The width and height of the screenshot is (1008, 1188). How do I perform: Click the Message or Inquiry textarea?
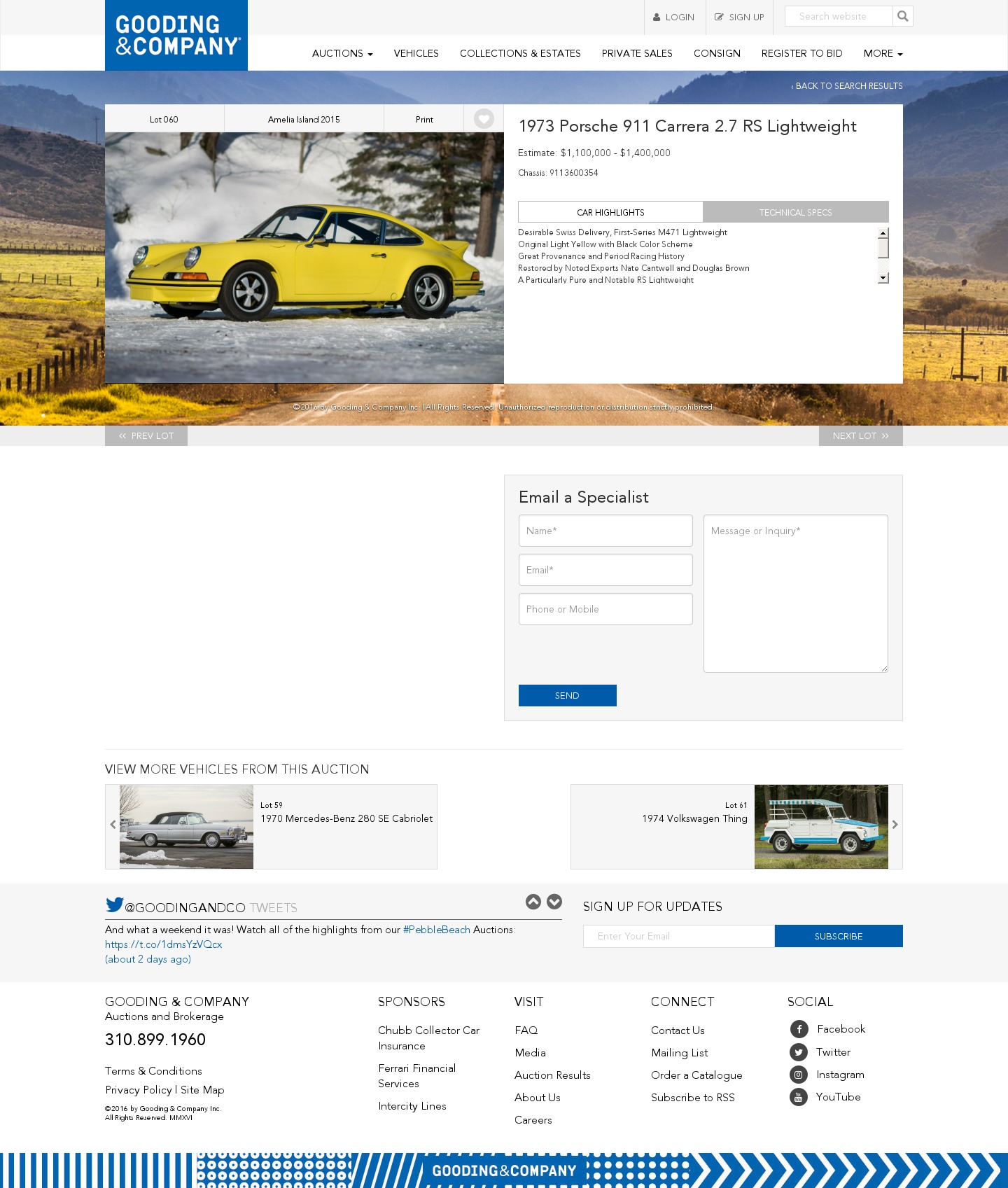(x=796, y=594)
